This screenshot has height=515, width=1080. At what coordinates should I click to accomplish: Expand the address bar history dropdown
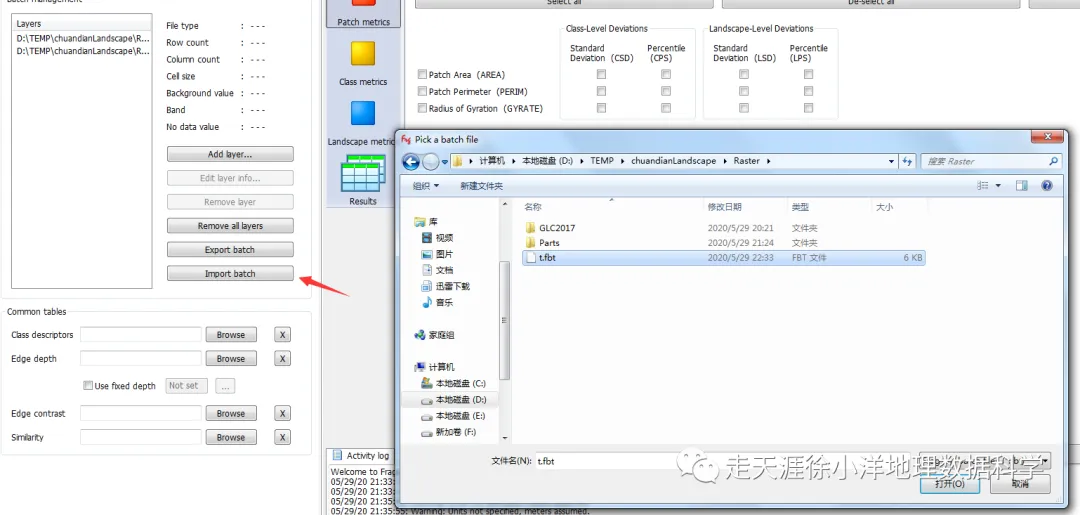[892, 161]
